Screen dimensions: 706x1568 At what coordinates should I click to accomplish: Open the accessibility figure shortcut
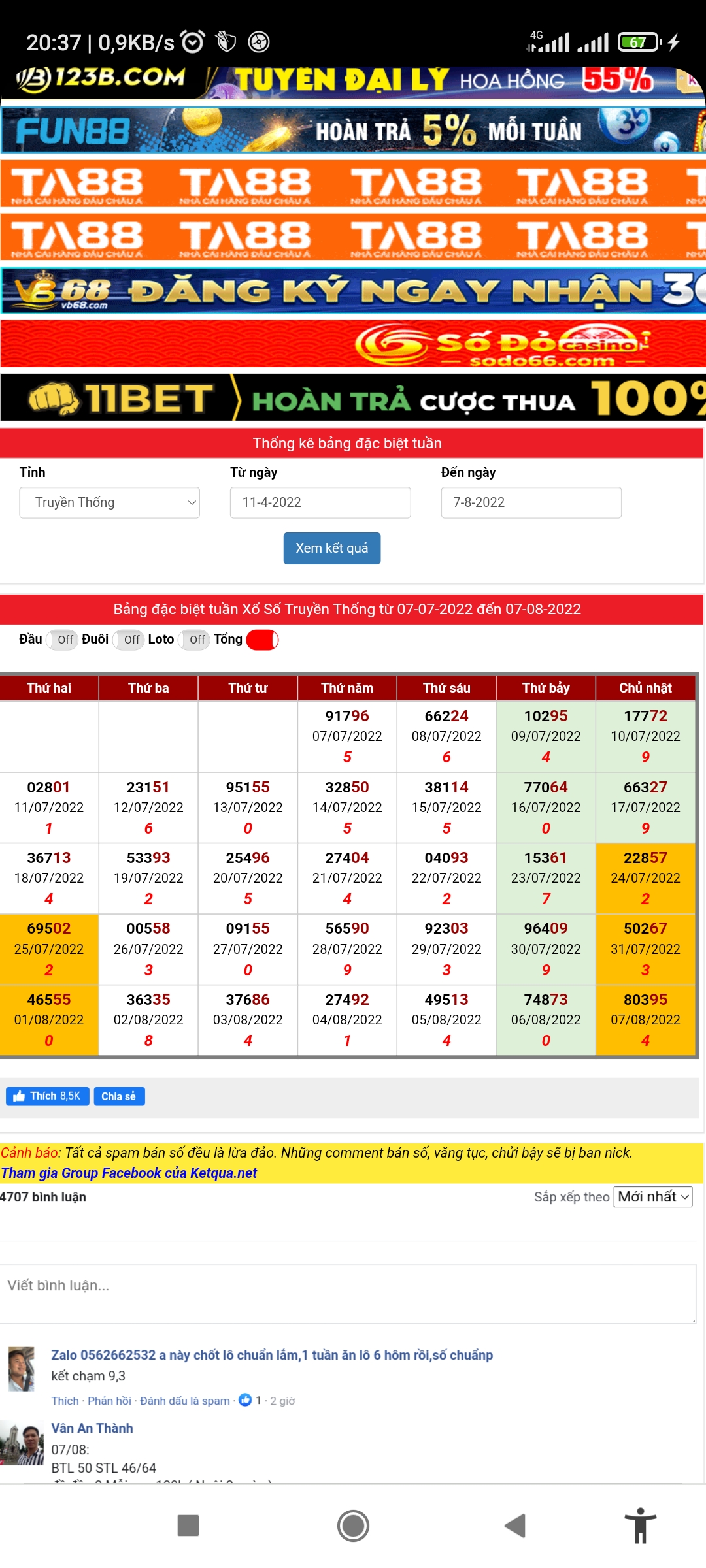click(x=640, y=1526)
